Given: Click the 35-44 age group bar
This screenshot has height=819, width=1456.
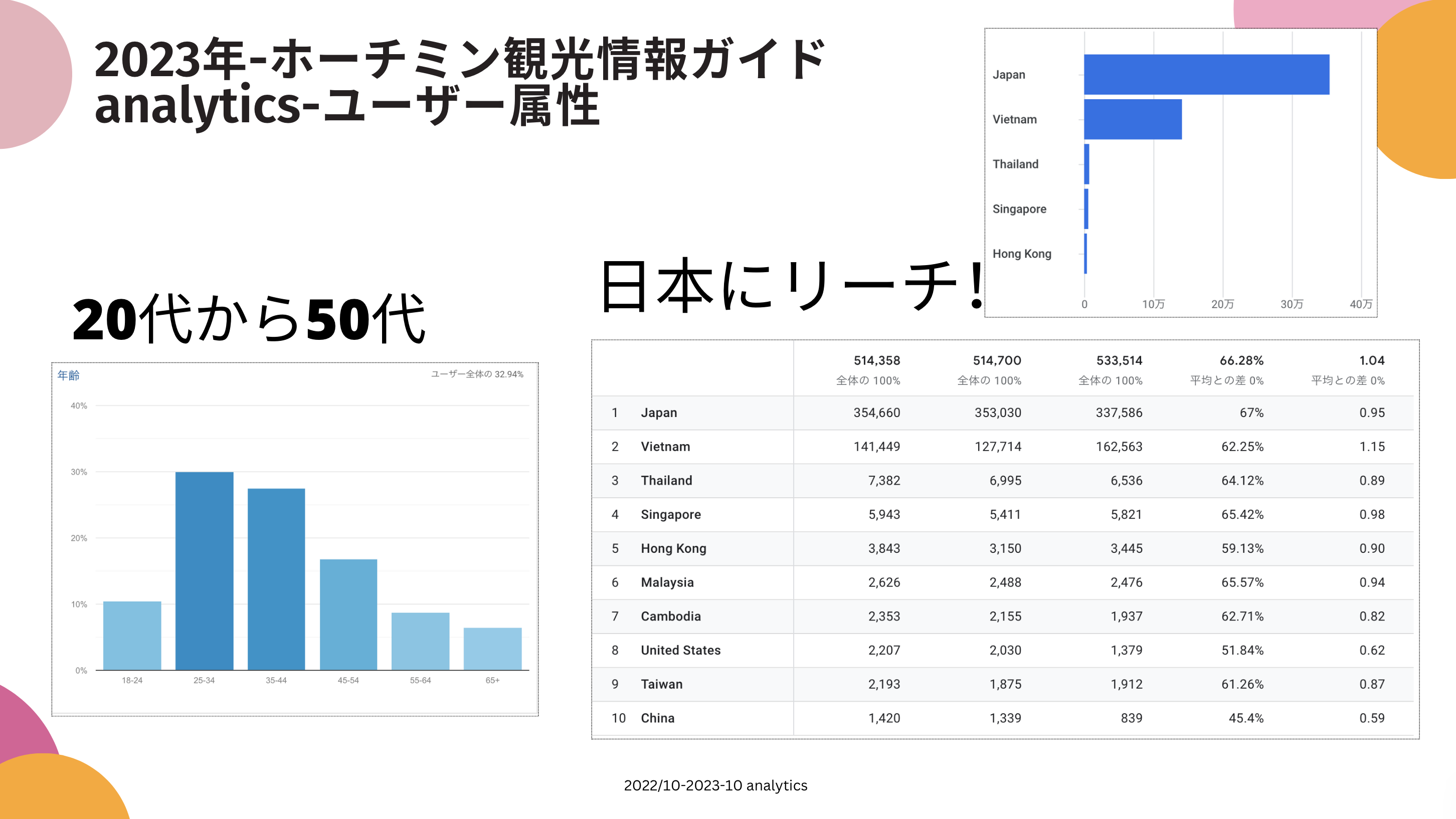Looking at the screenshot, I should (x=276, y=579).
